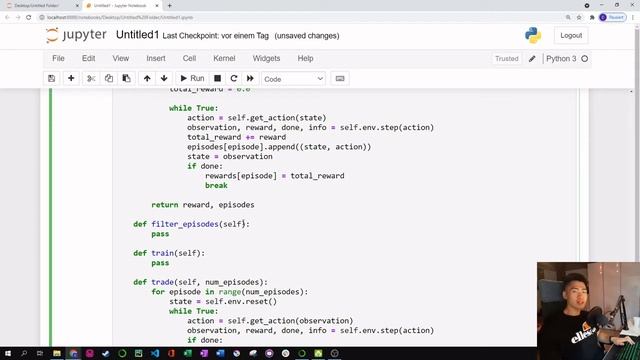Open Task View on the taskbar
This screenshot has width=640, height=360.
click(40, 353)
